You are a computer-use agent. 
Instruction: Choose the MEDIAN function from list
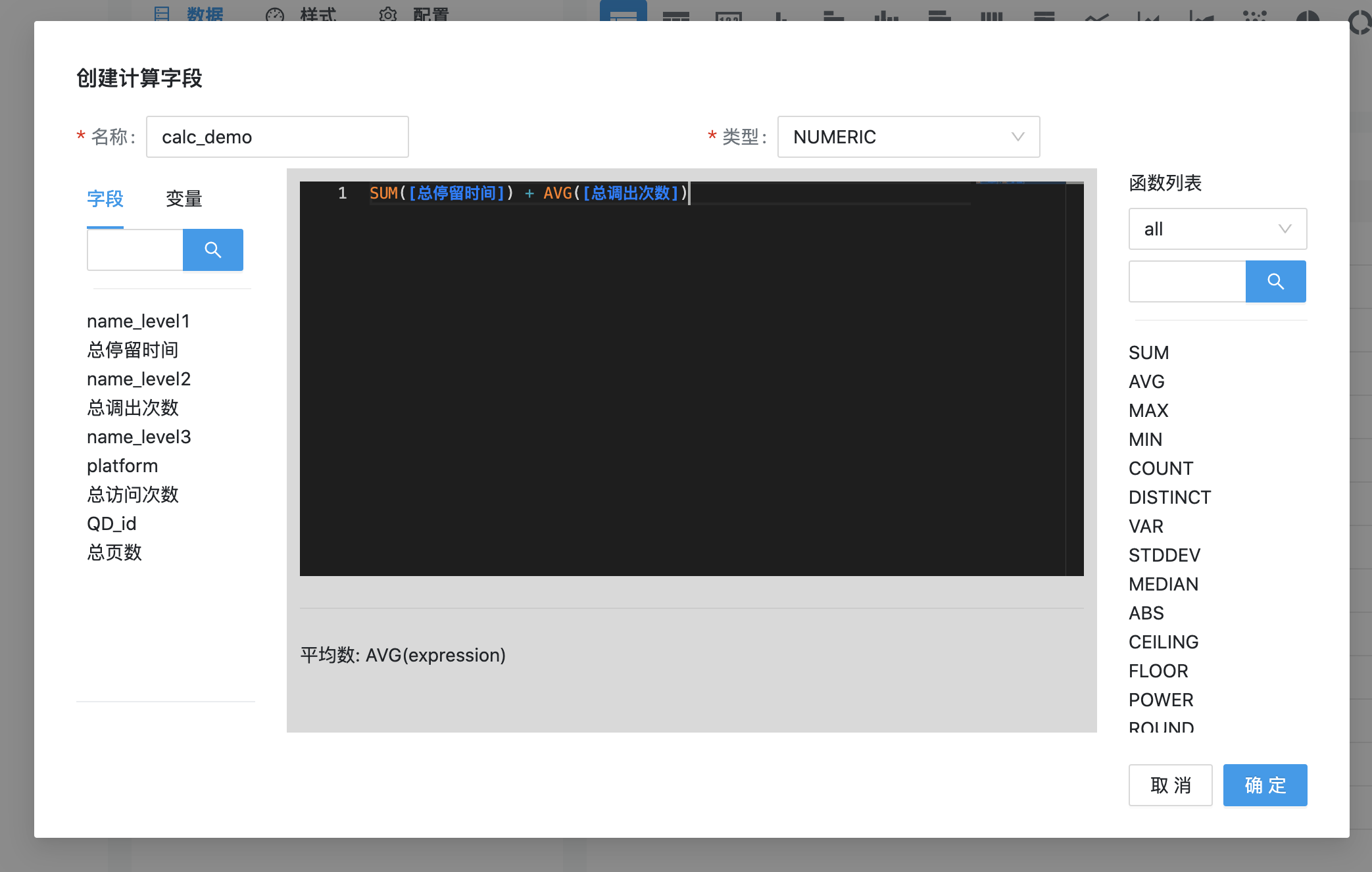click(x=1163, y=584)
